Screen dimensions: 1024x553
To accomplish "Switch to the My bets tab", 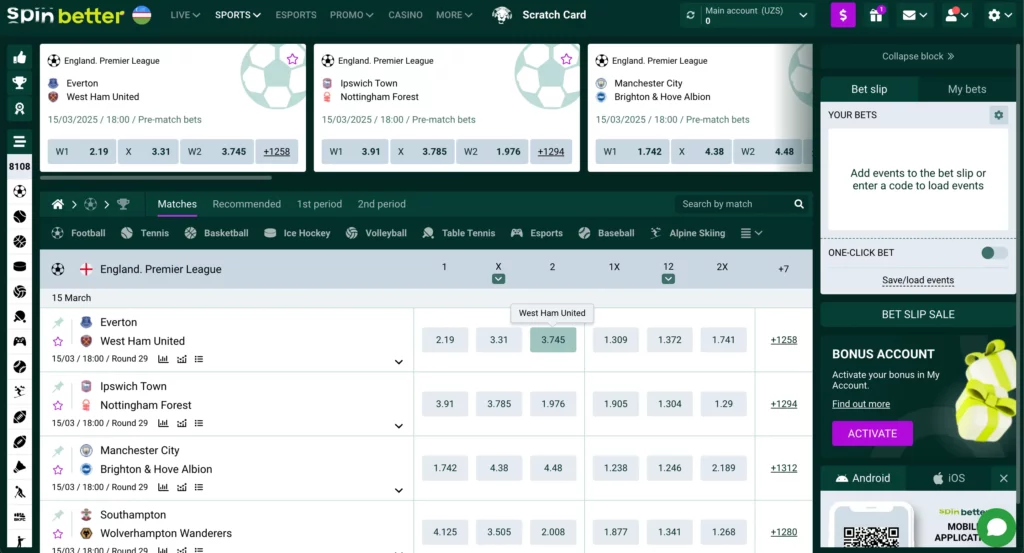I will (966, 89).
